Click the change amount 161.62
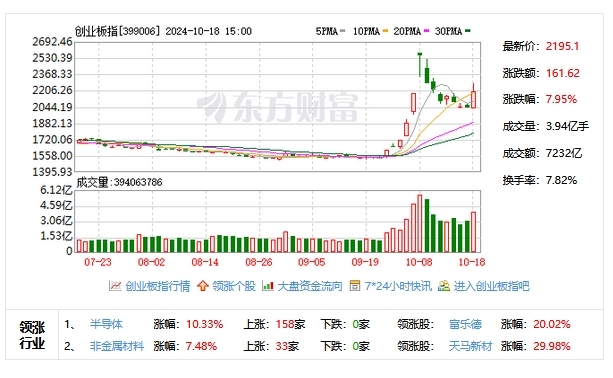This screenshot has width=613, height=378. 563,73
